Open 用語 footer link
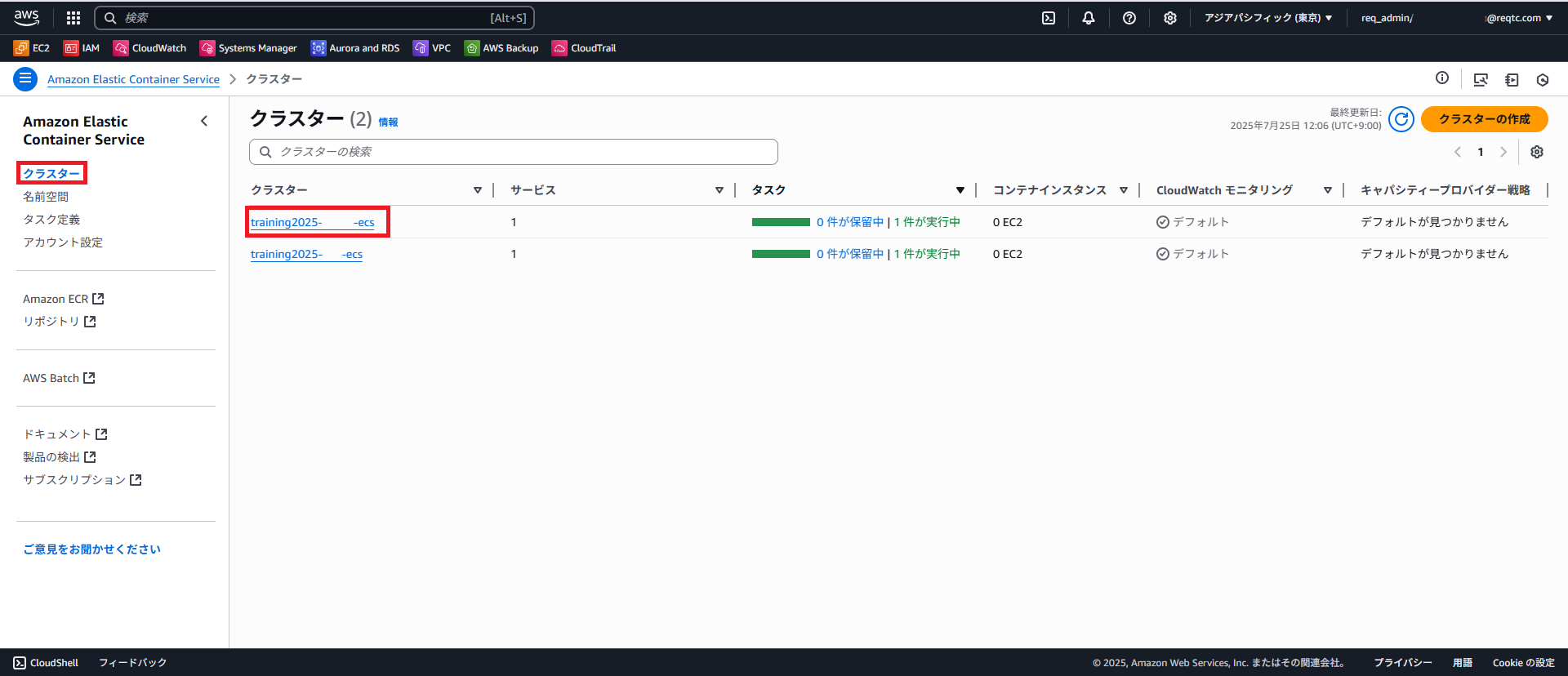This screenshot has width=1568, height=676. [x=1463, y=663]
